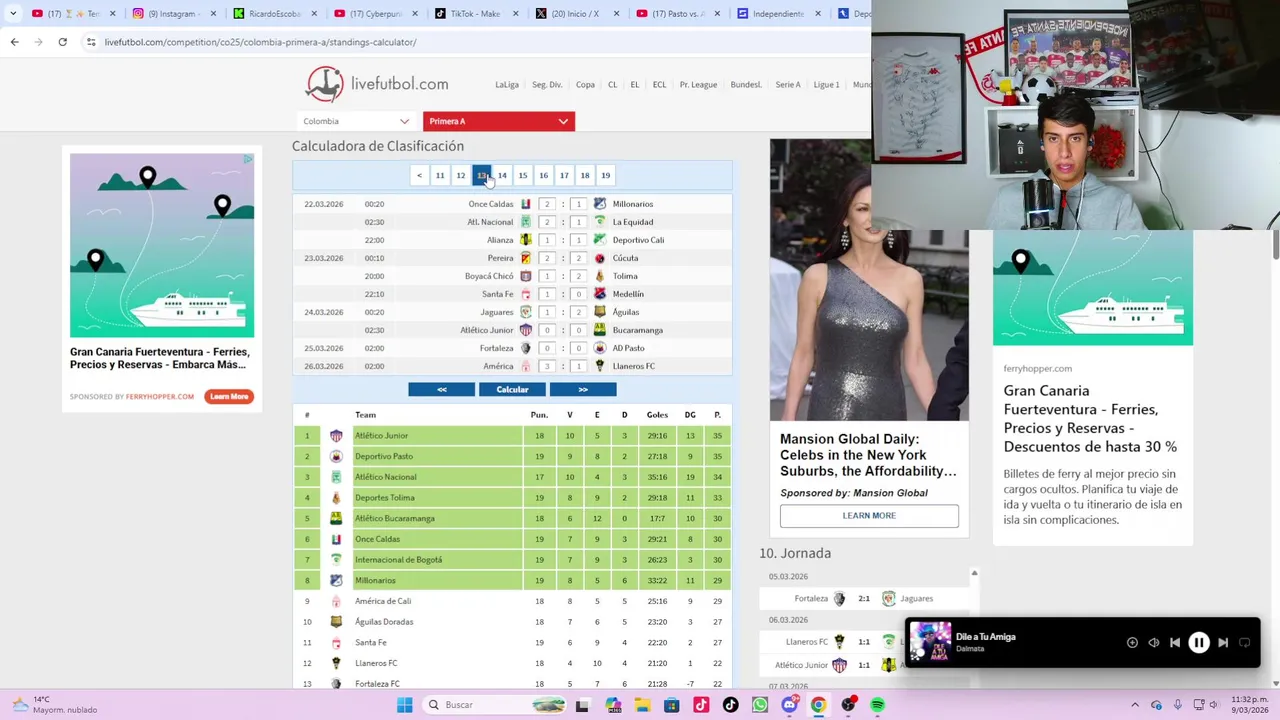Click the Atlético Junior crest in standings
This screenshot has width=1280, height=720.
[336, 436]
